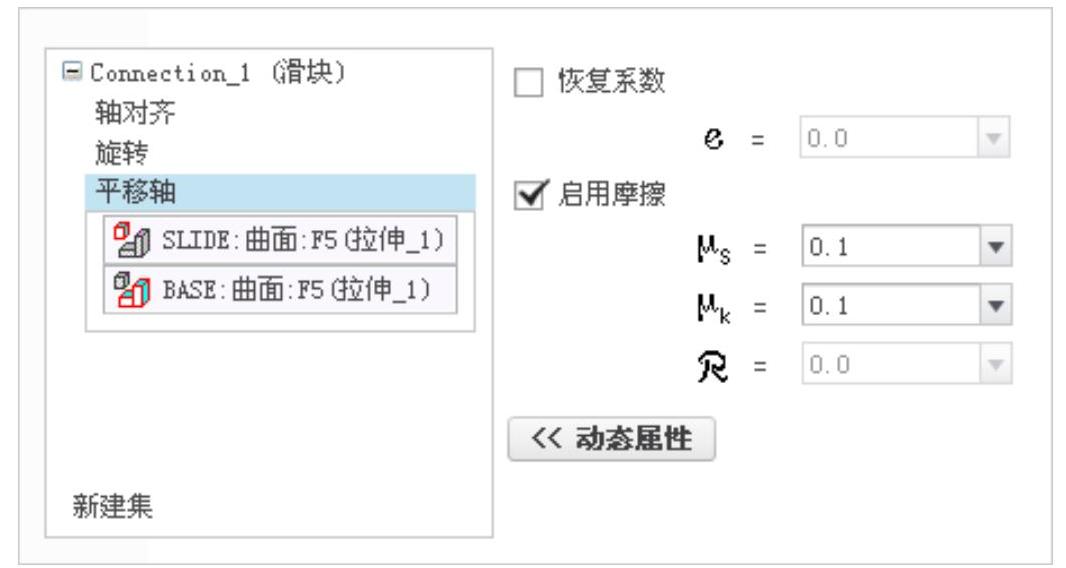Disable the 启用摩擦 checkbox
The height and width of the screenshot is (568, 1066).
point(530,195)
